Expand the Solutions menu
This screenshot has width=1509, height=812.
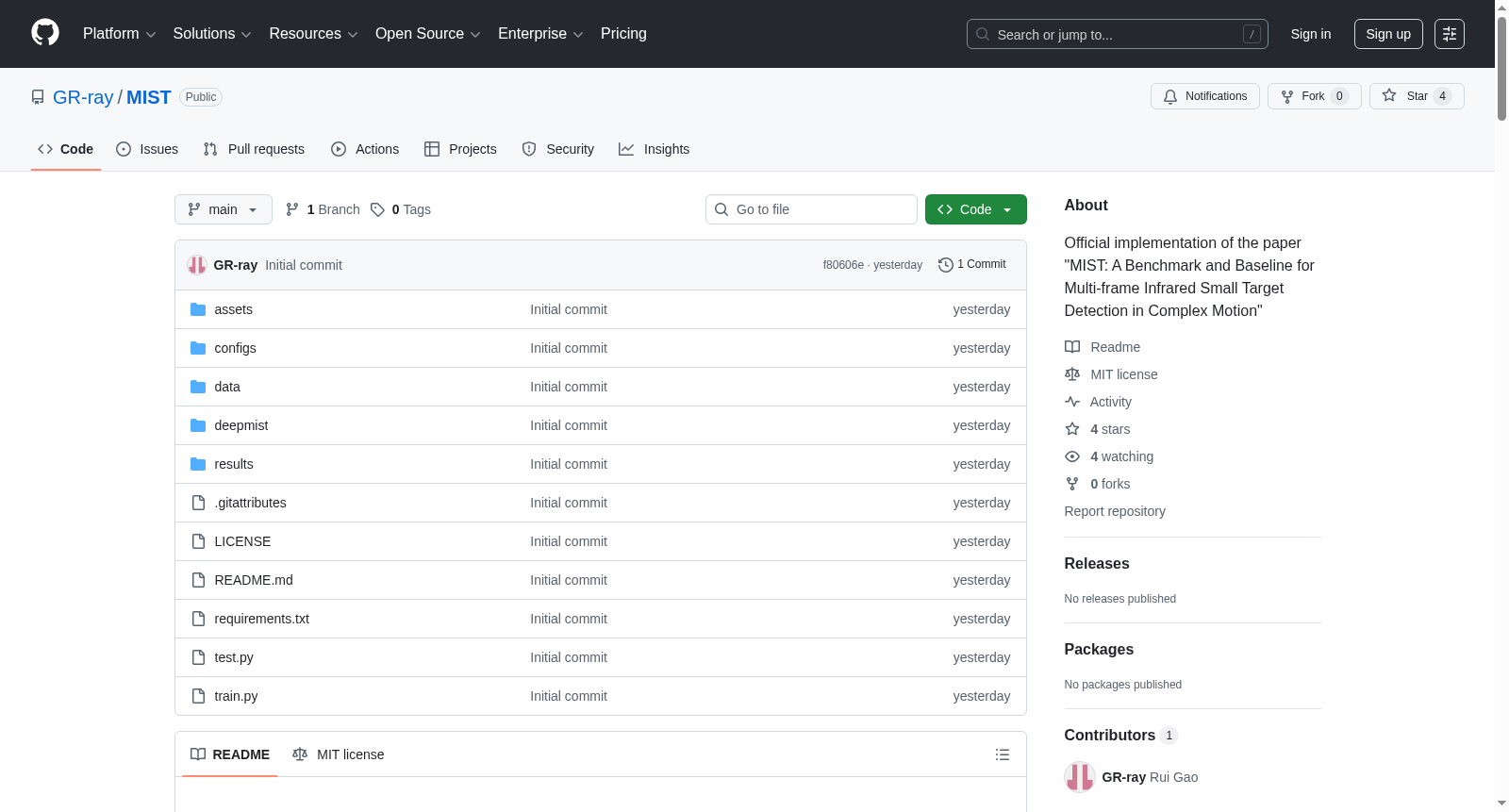212,34
